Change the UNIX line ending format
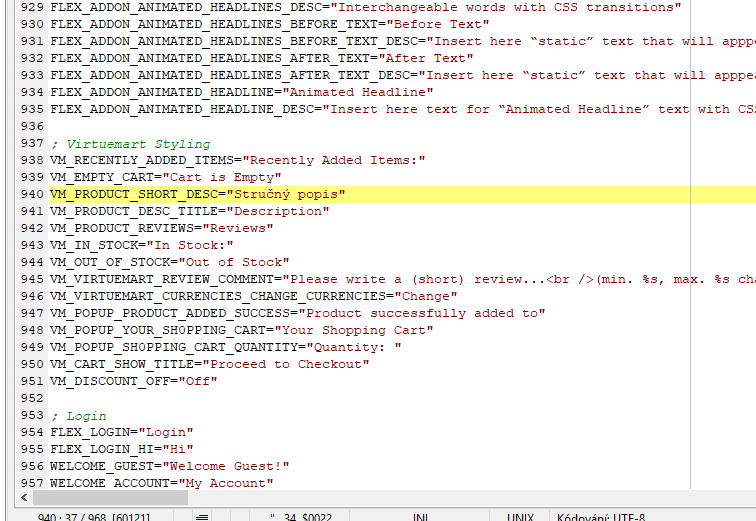Screen dimensions: 756x521 click(520, 517)
